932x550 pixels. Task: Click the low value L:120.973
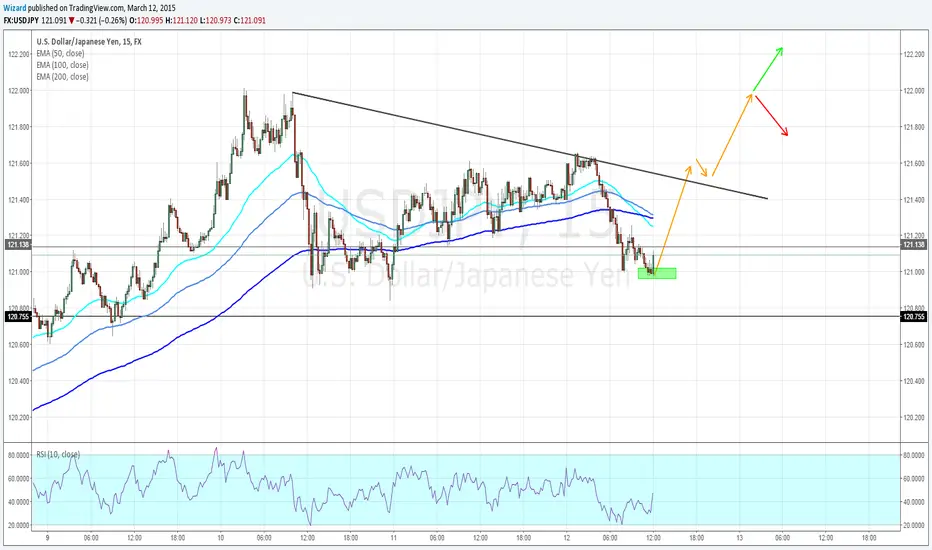[x=215, y=20]
